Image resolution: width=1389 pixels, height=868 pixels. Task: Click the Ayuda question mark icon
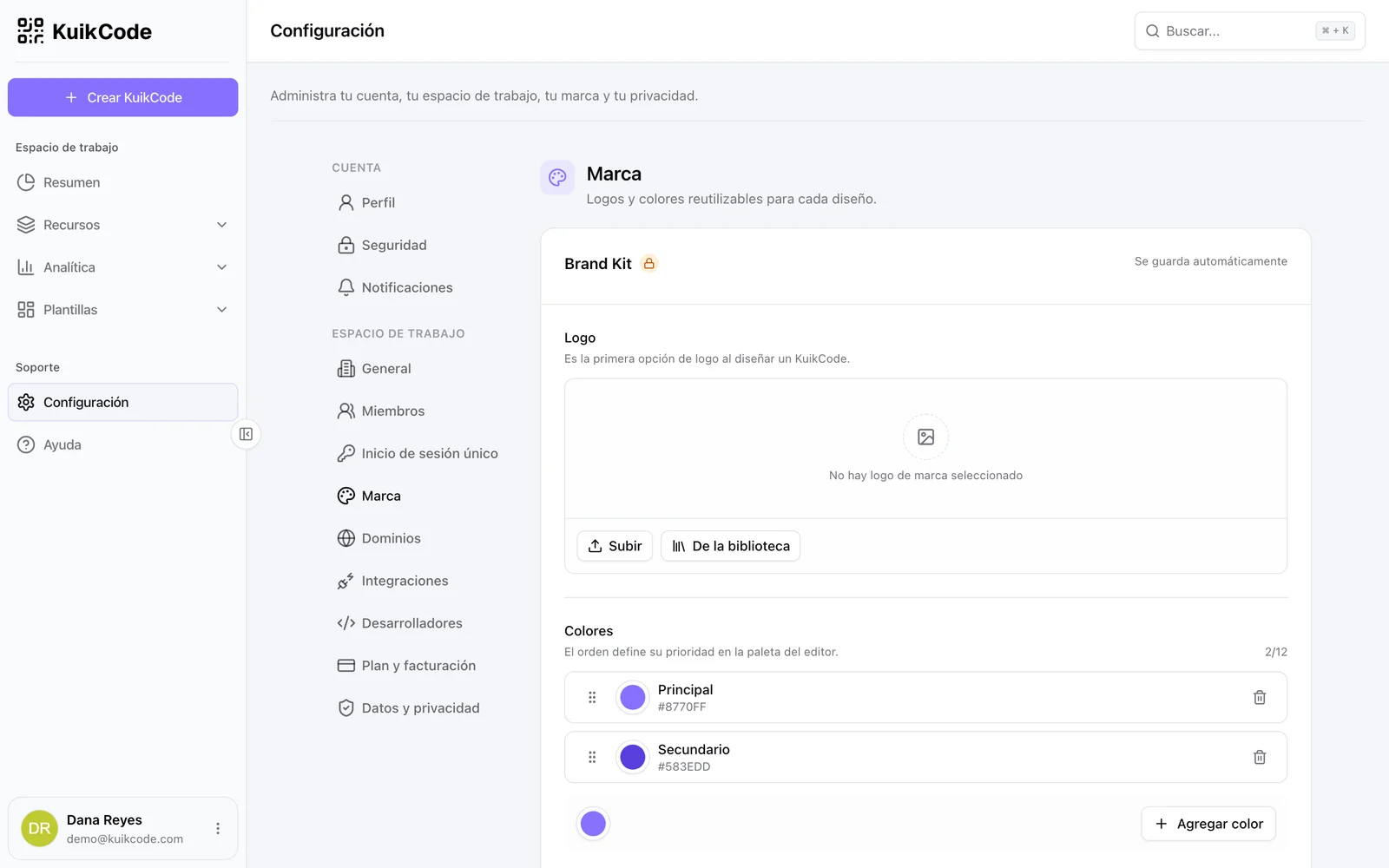(26, 444)
